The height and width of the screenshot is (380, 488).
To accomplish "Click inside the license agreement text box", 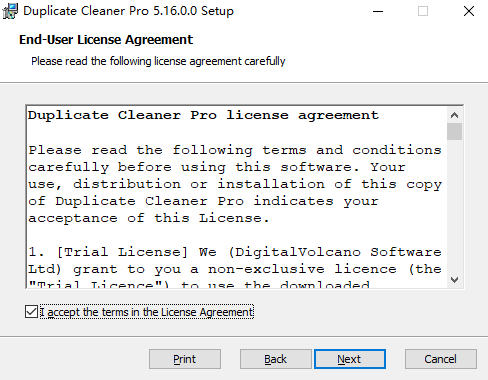I will click(236, 197).
